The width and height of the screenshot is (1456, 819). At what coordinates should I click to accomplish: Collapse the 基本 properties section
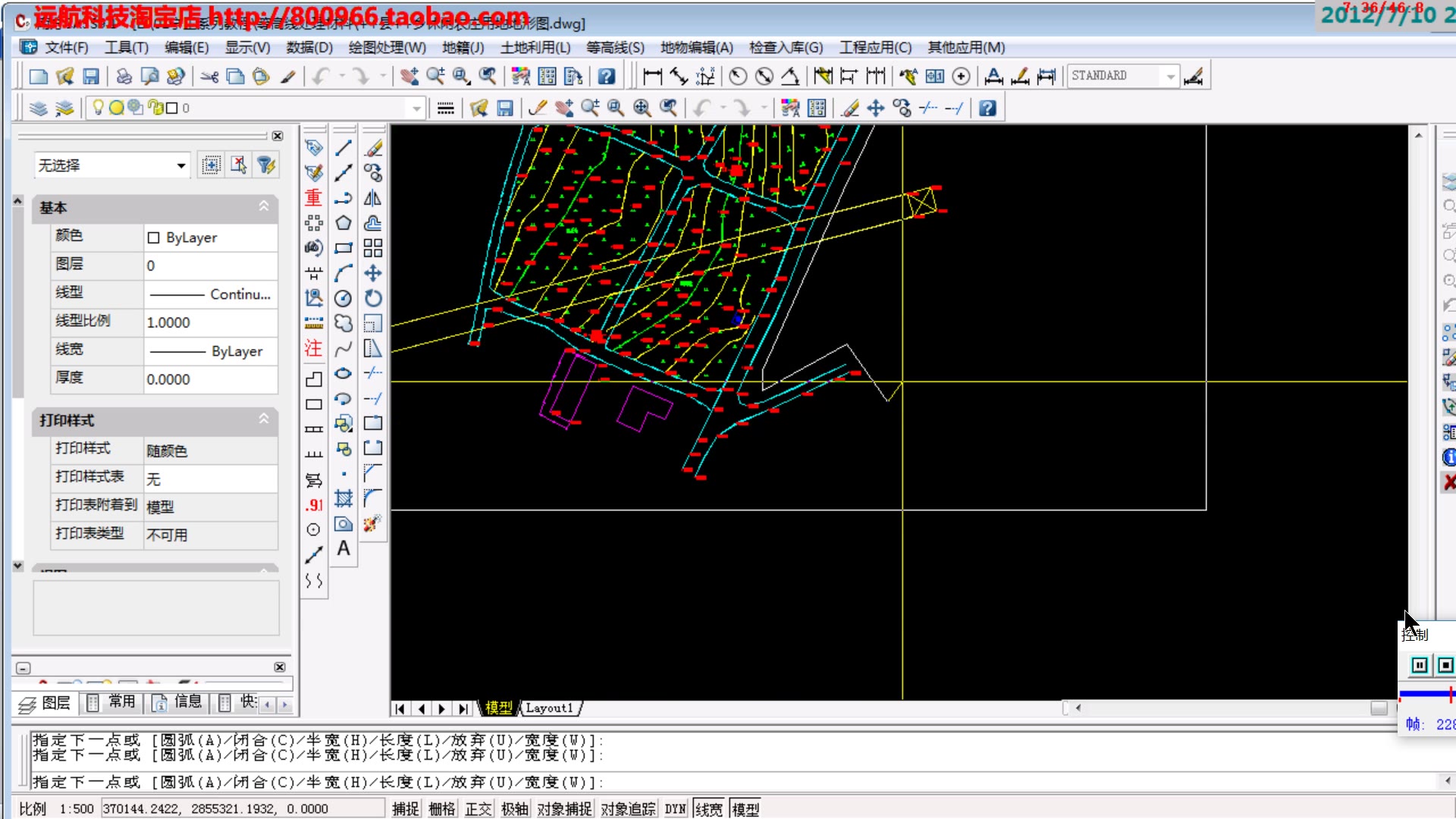coord(264,206)
